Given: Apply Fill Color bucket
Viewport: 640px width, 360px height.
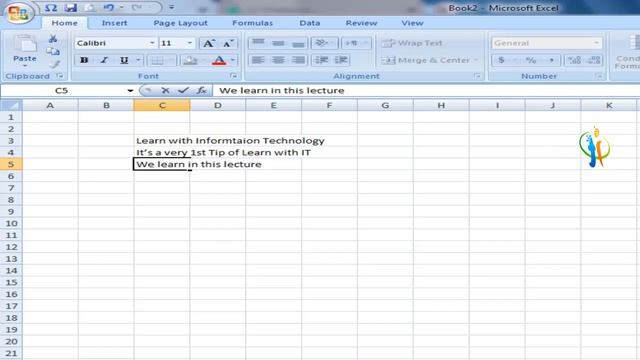Looking at the screenshot, I should click(x=190, y=60).
